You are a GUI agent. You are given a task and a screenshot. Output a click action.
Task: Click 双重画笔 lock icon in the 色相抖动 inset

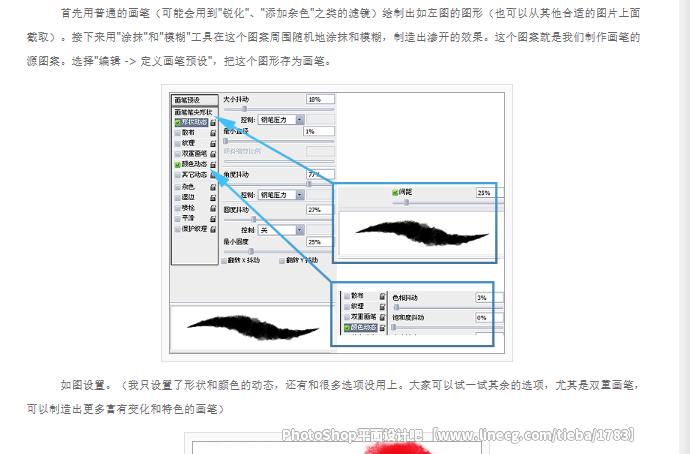click(x=382, y=317)
